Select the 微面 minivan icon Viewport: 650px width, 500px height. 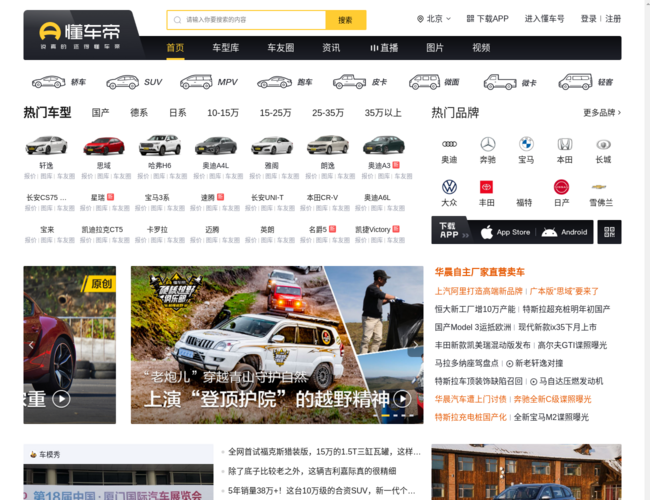[x=424, y=82]
